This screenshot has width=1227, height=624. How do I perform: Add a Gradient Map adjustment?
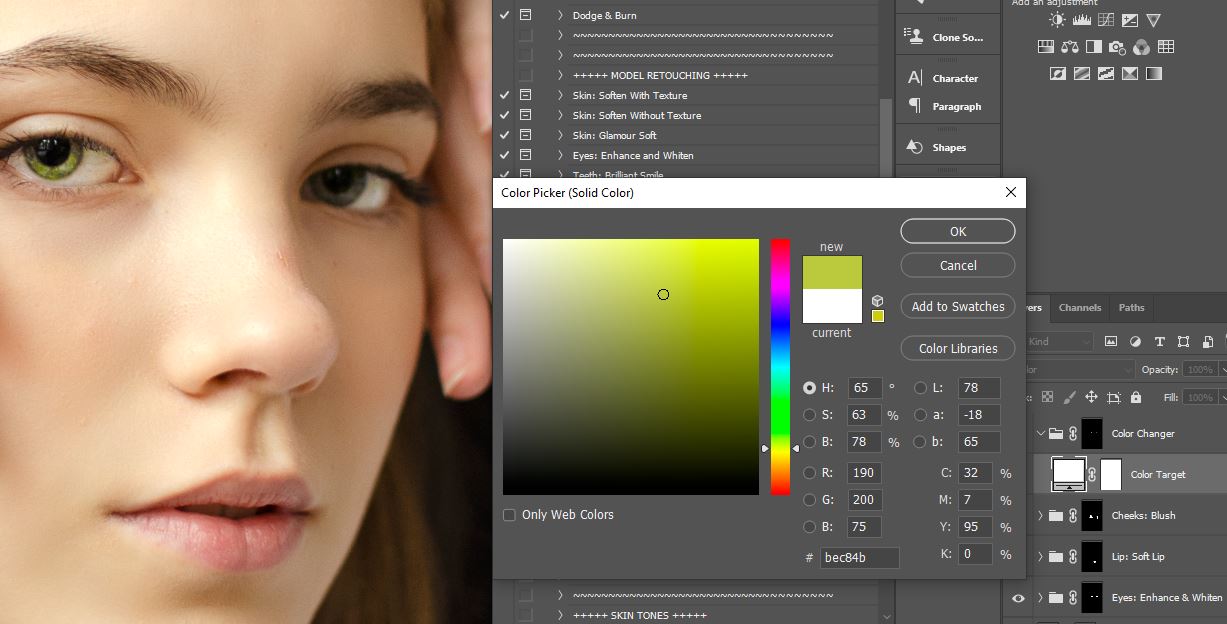[1153, 73]
